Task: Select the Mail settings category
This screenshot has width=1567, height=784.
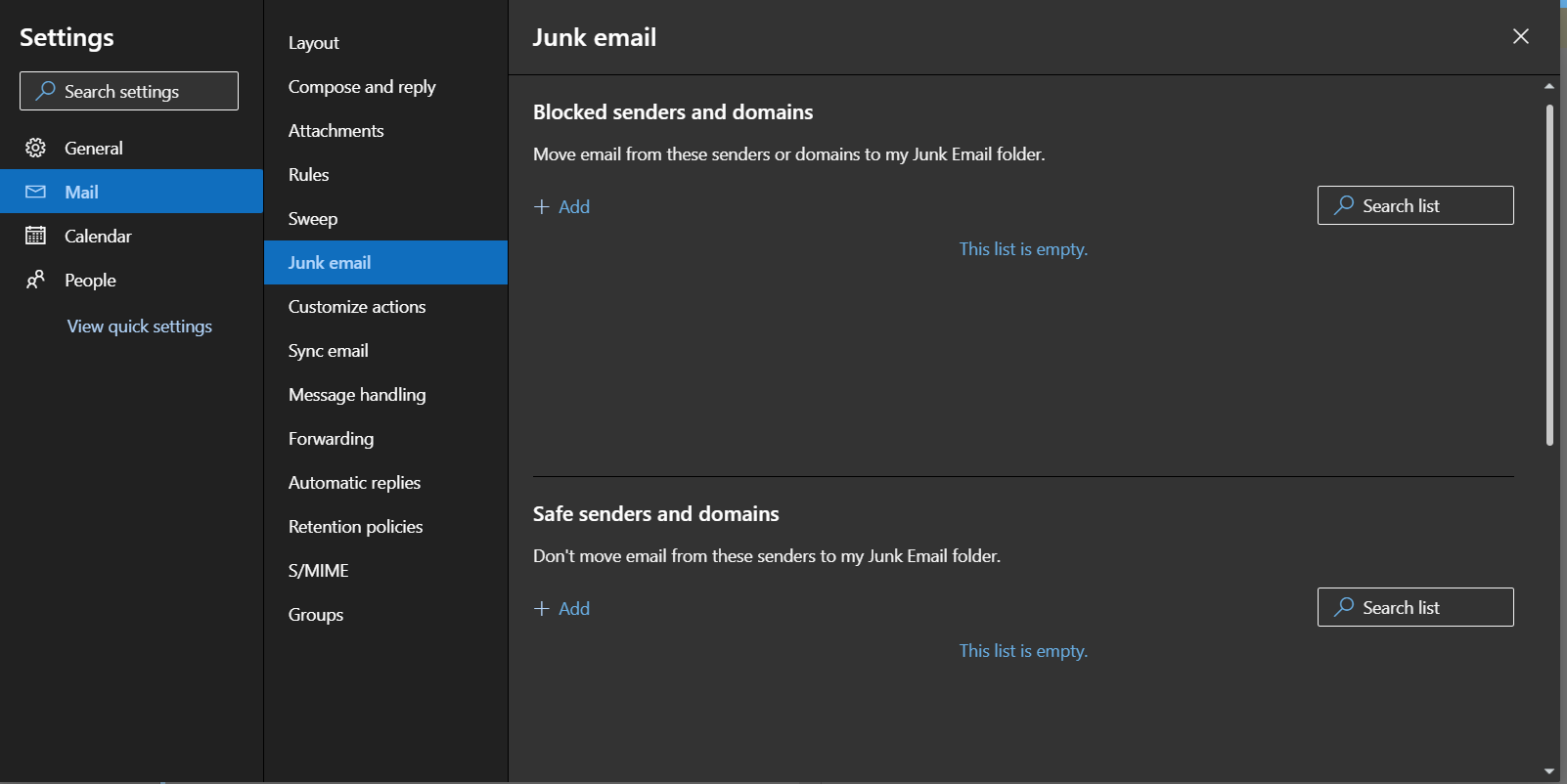Action: 131,192
